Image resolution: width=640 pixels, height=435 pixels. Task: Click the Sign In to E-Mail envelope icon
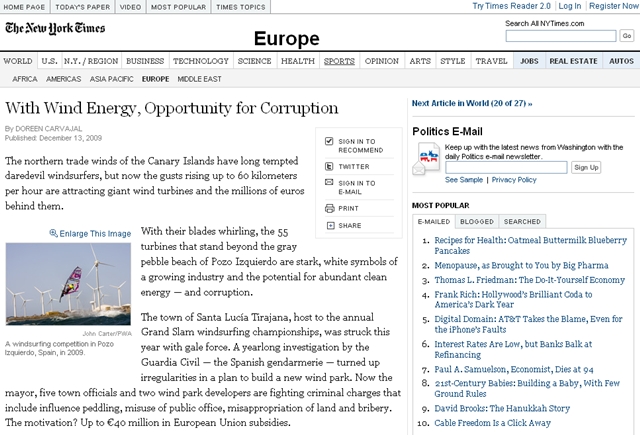[x=329, y=184]
